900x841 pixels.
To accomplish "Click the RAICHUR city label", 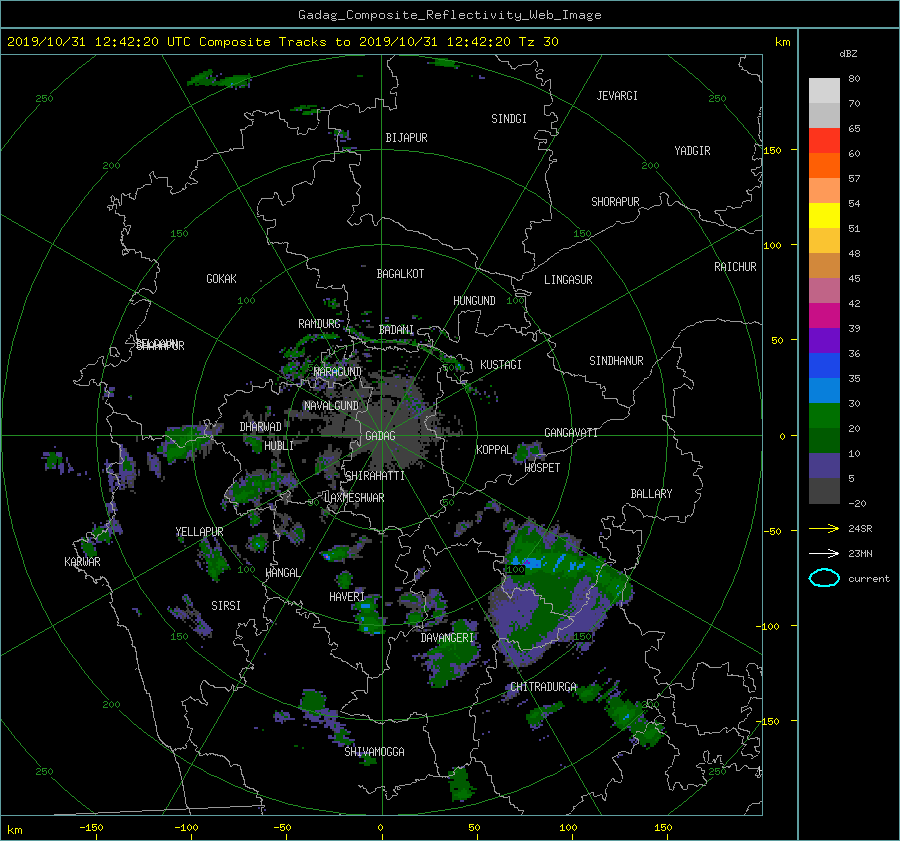I will 735,267.
